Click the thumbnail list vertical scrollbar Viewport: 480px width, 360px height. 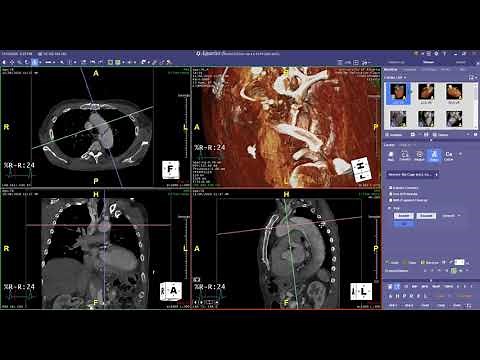click(x=476, y=106)
